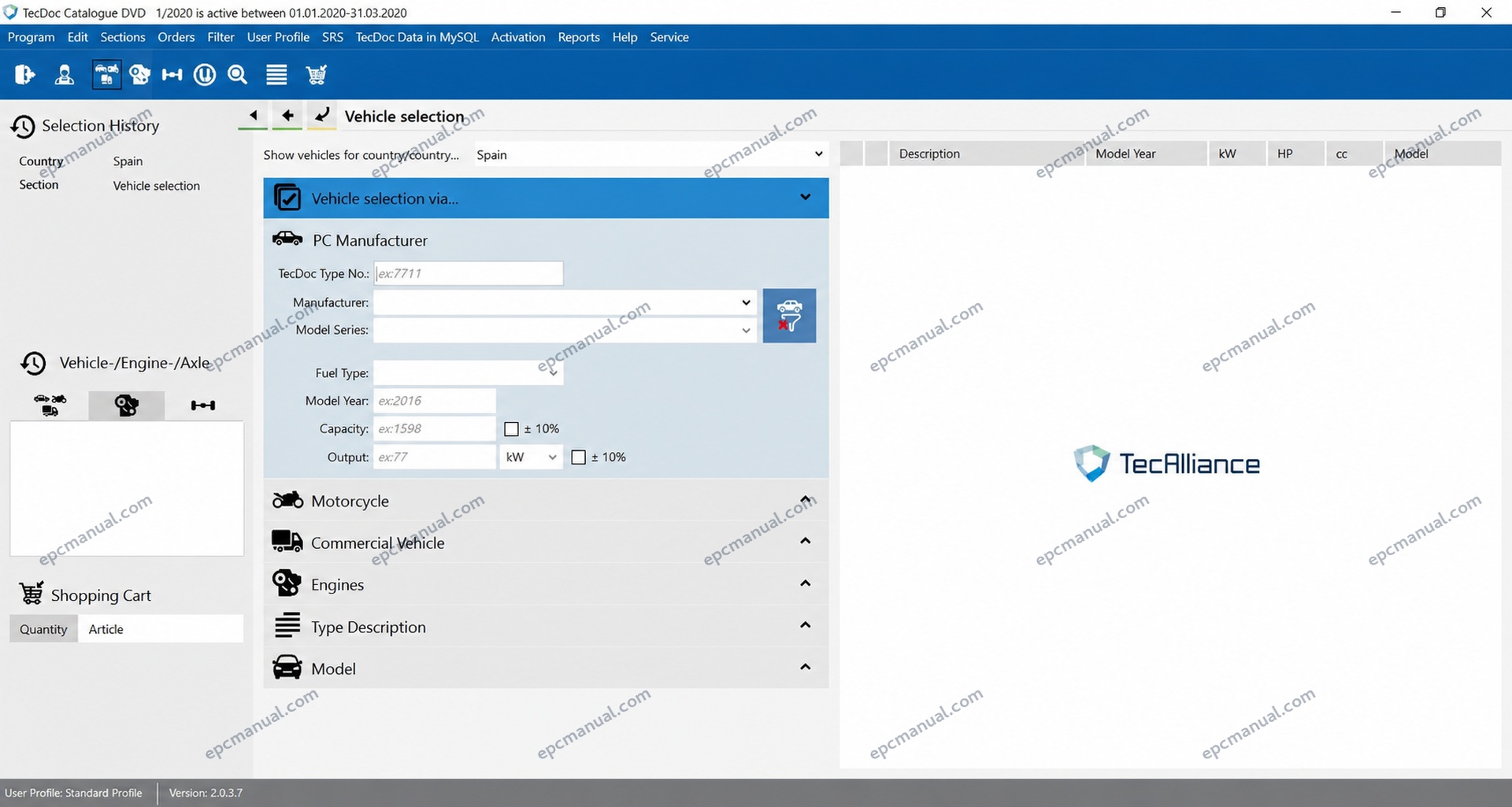
Task: Click the TecDoc Type No. input field
Action: point(468,273)
